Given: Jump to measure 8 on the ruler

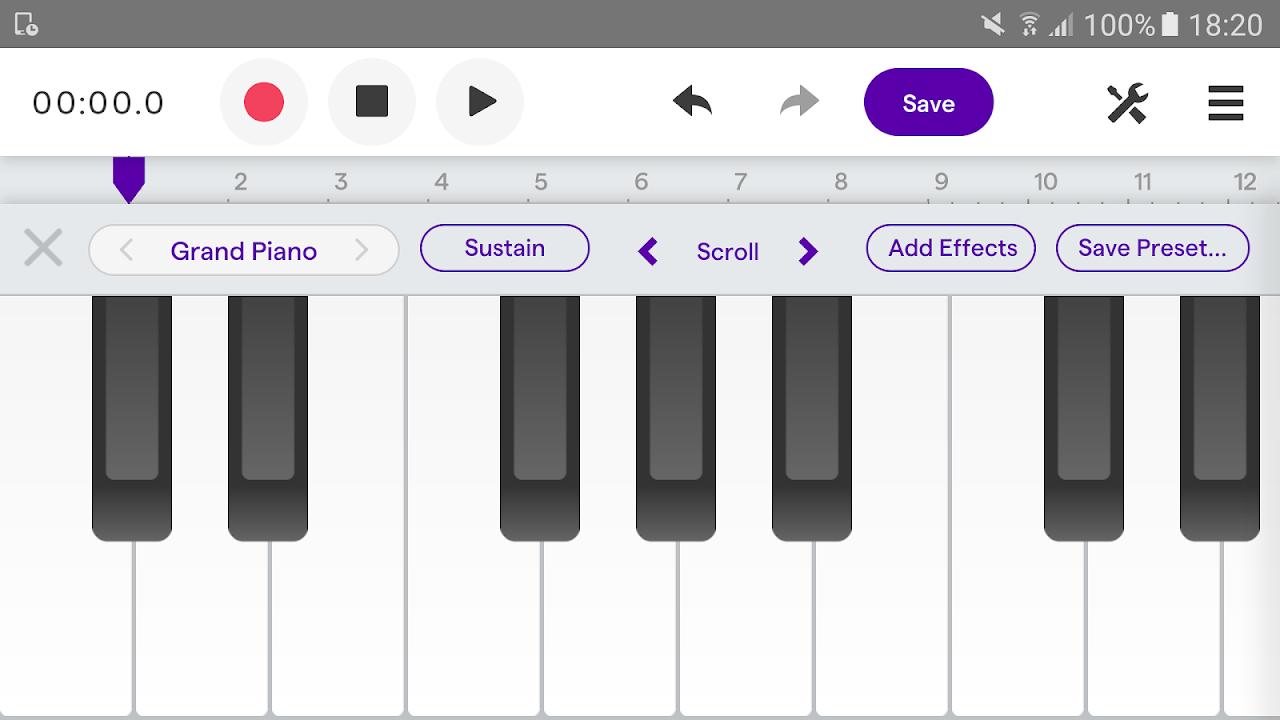Looking at the screenshot, I should (x=841, y=182).
